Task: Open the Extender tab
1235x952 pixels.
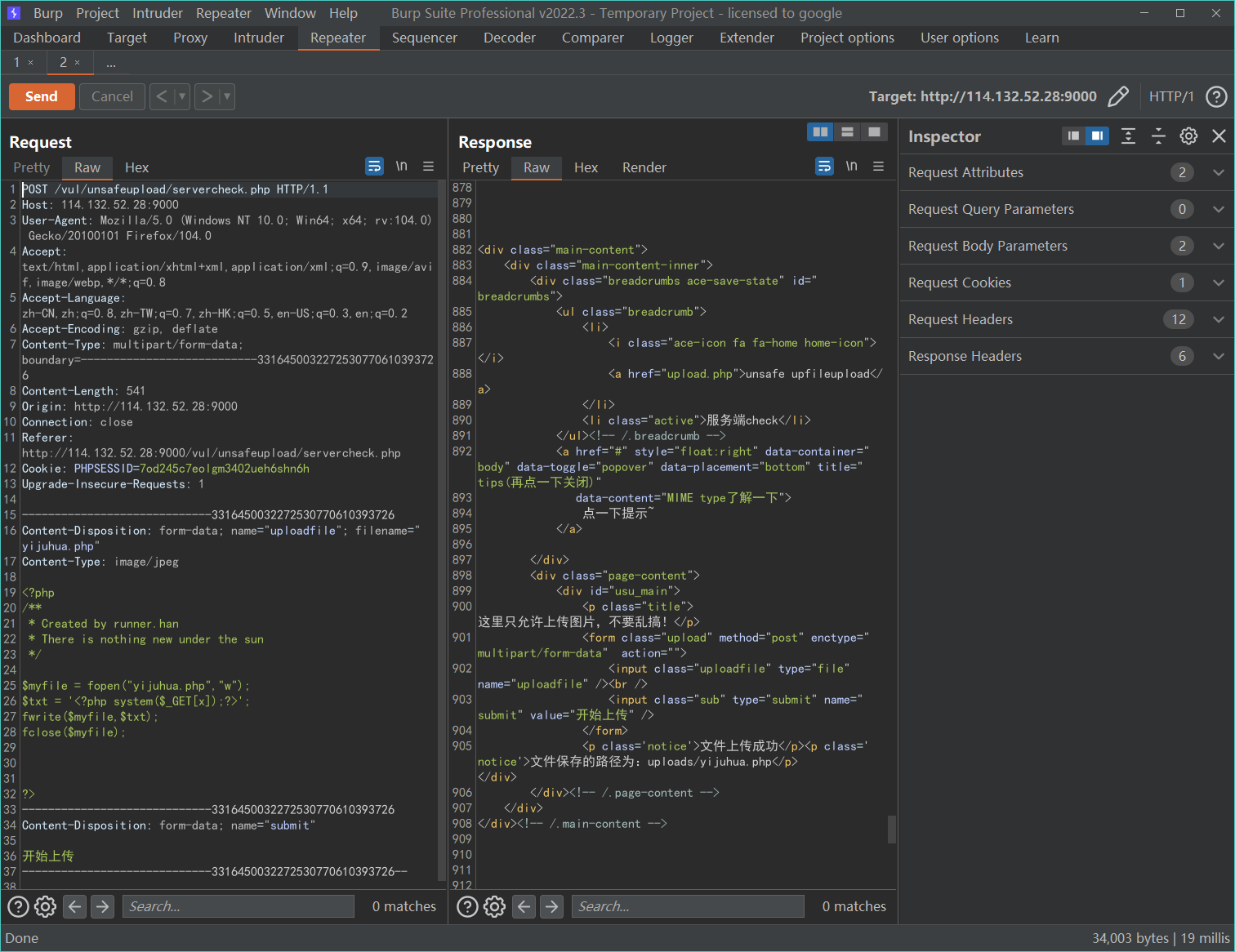Action: pyautogui.click(x=747, y=38)
